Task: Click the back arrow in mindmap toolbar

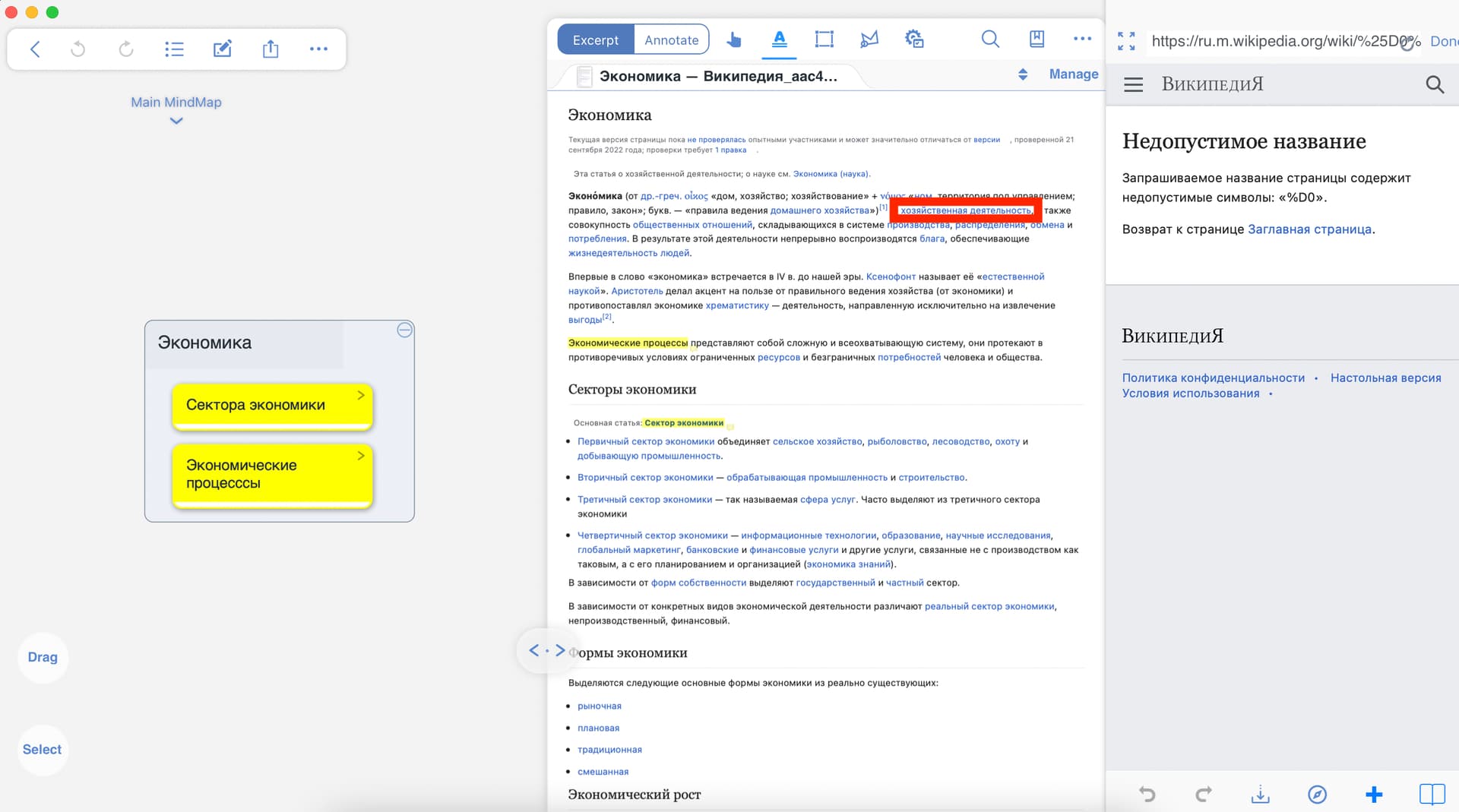Action: pos(35,49)
